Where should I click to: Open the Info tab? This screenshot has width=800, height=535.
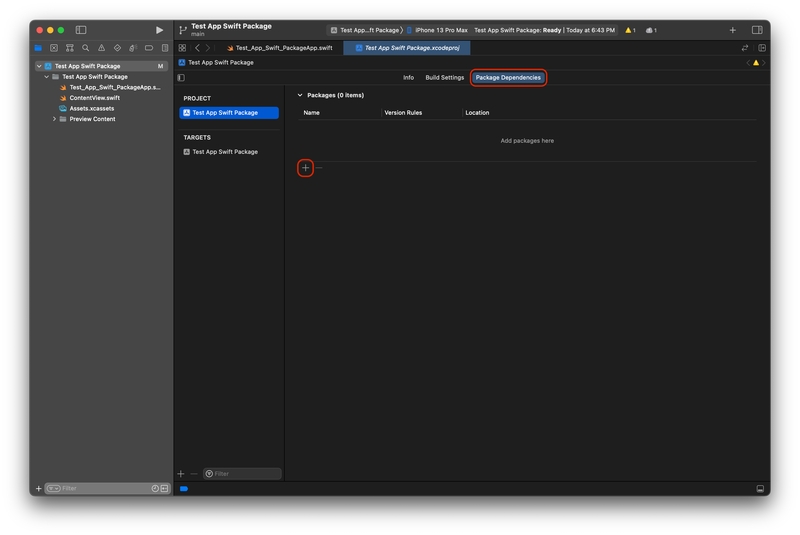tap(408, 77)
